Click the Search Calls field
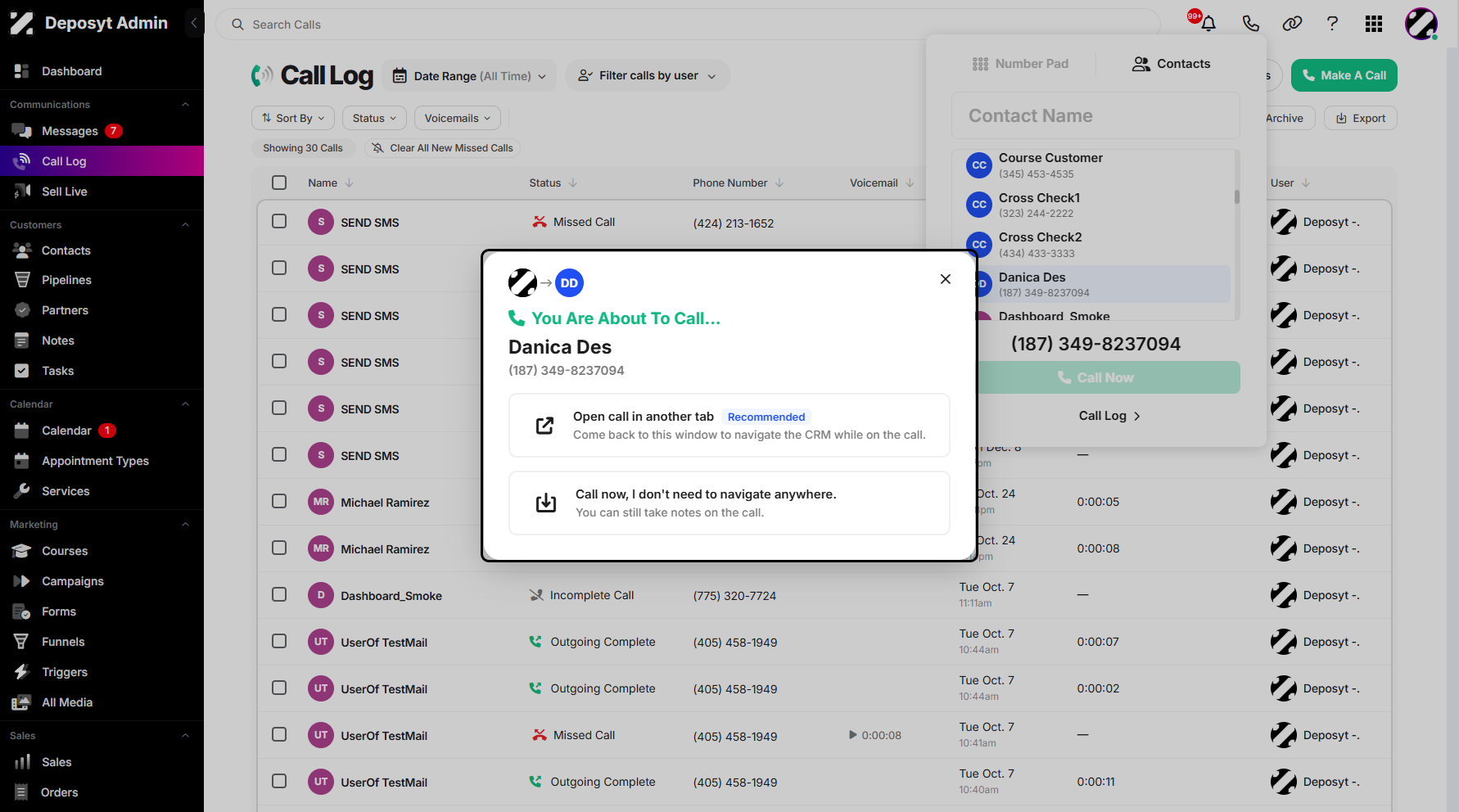This screenshot has height=812, width=1459. pos(688,25)
